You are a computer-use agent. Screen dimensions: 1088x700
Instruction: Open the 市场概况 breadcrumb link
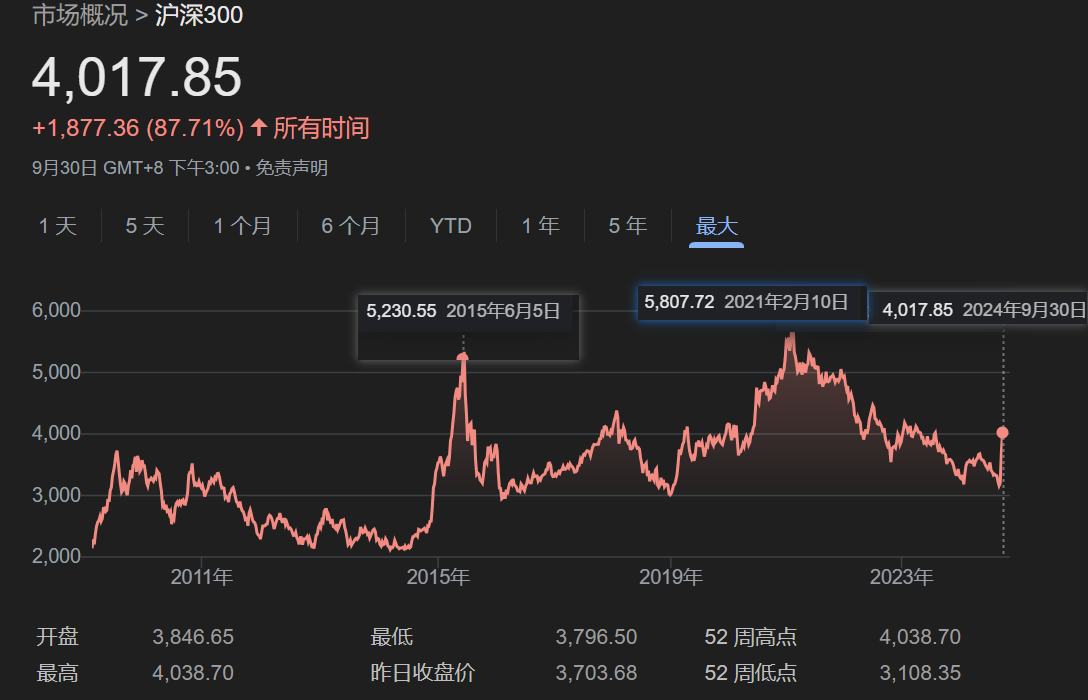[80, 15]
